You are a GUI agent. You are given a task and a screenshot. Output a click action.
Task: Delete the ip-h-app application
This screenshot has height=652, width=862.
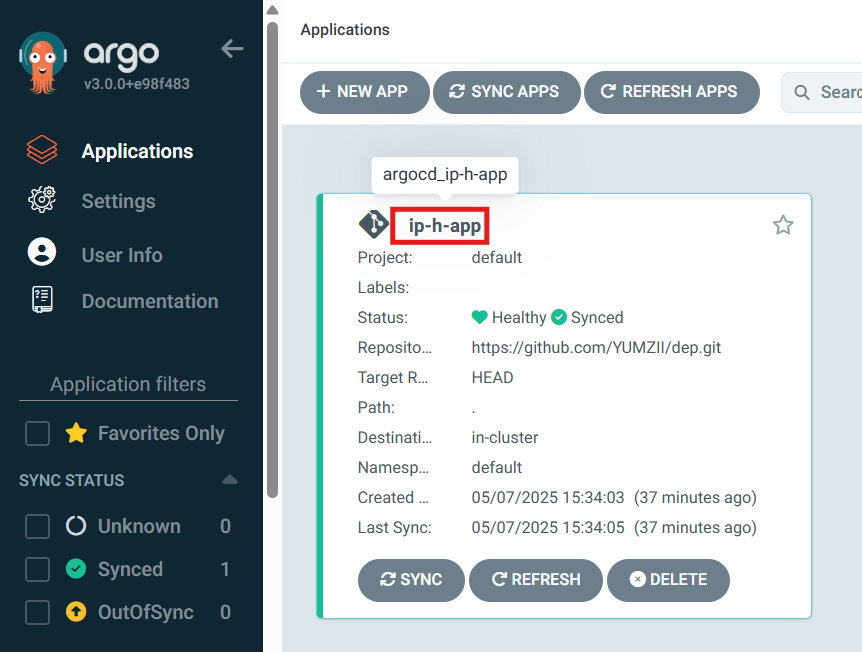pyautogui.click(x=668, y=580)
